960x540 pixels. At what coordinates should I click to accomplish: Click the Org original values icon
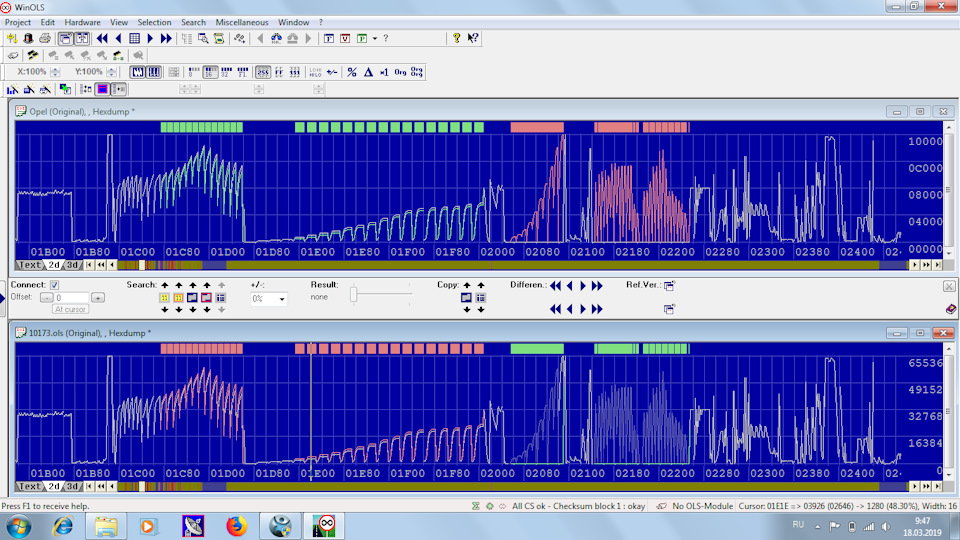[400, 72]
